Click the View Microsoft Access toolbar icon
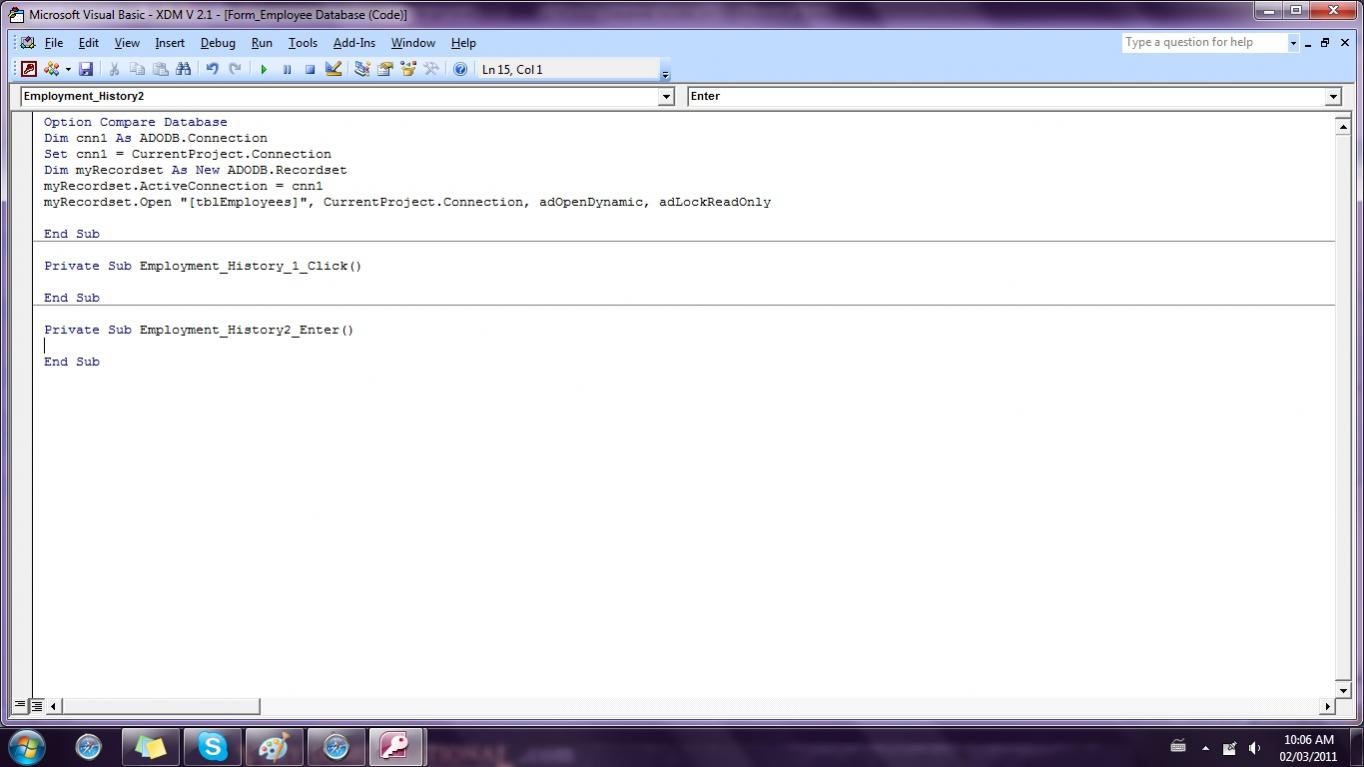 pyautogui.click(x=29, y=69)
